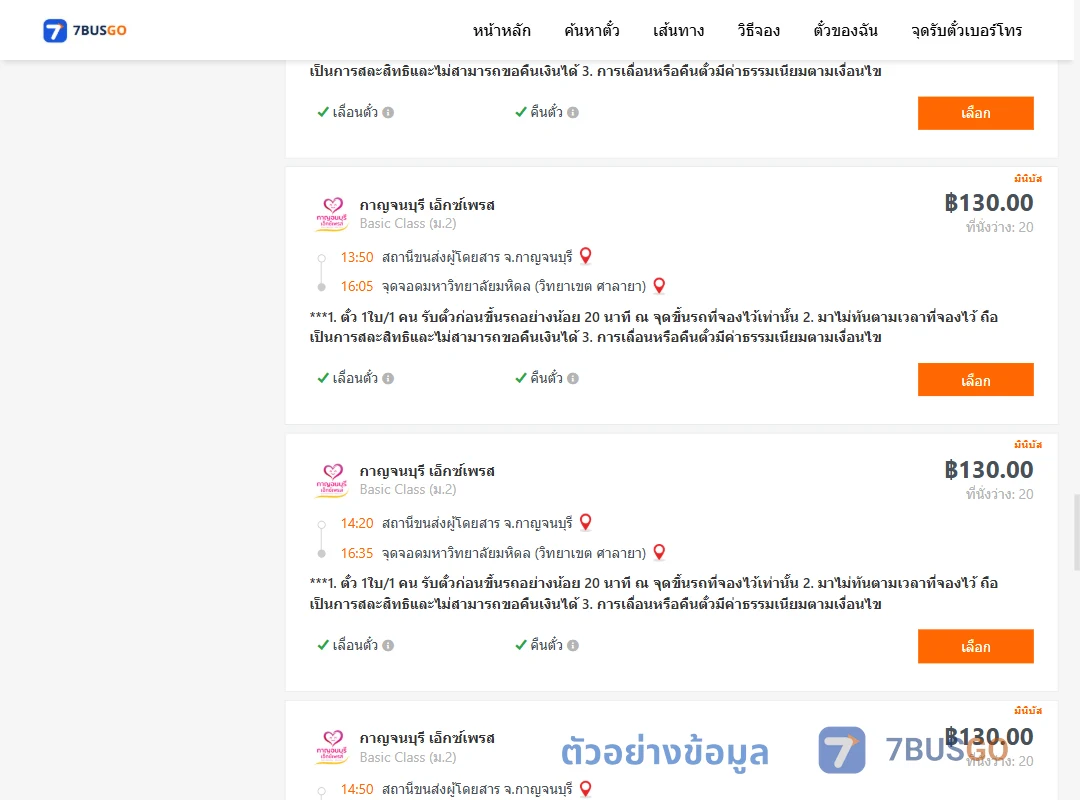1080x800 pixels.
Task: Click the 7BUSGO logo in header
Action: (x=84, y=30)
